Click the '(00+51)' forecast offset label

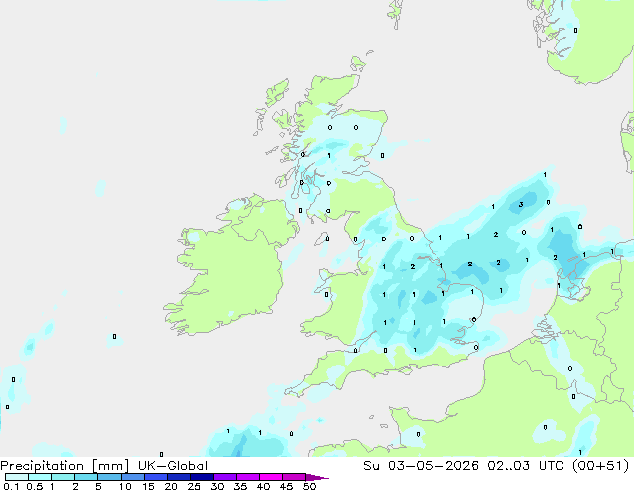pyautogui.click(x=601, y=466)
